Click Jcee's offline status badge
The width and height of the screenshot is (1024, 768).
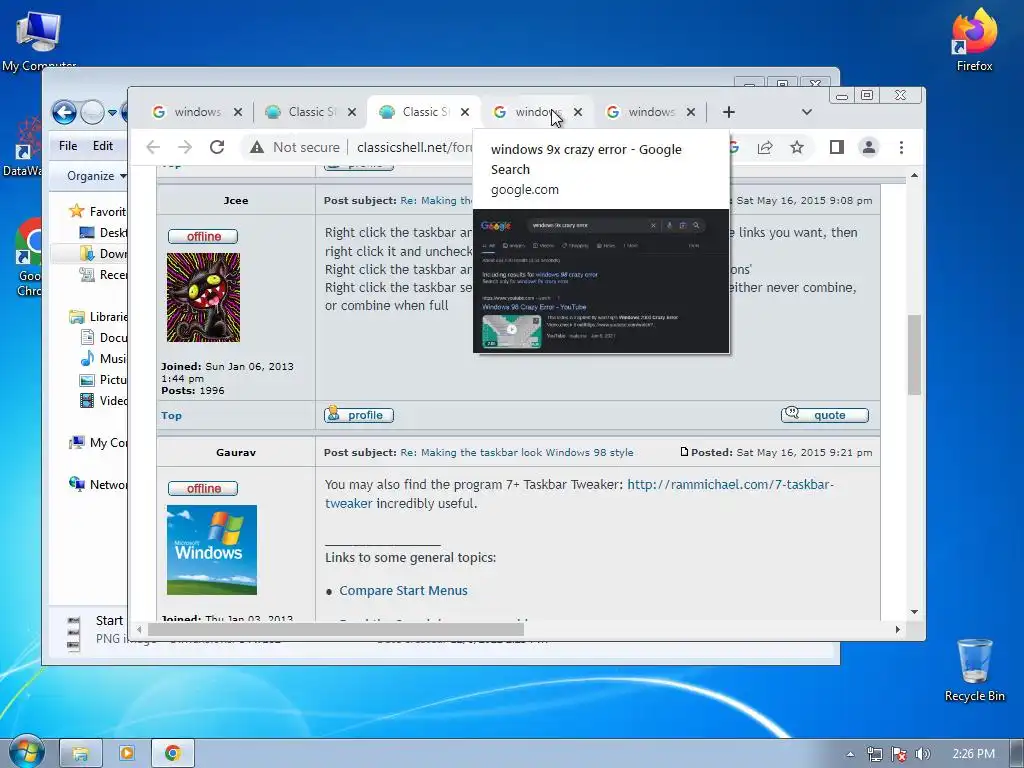click(203, 236)
